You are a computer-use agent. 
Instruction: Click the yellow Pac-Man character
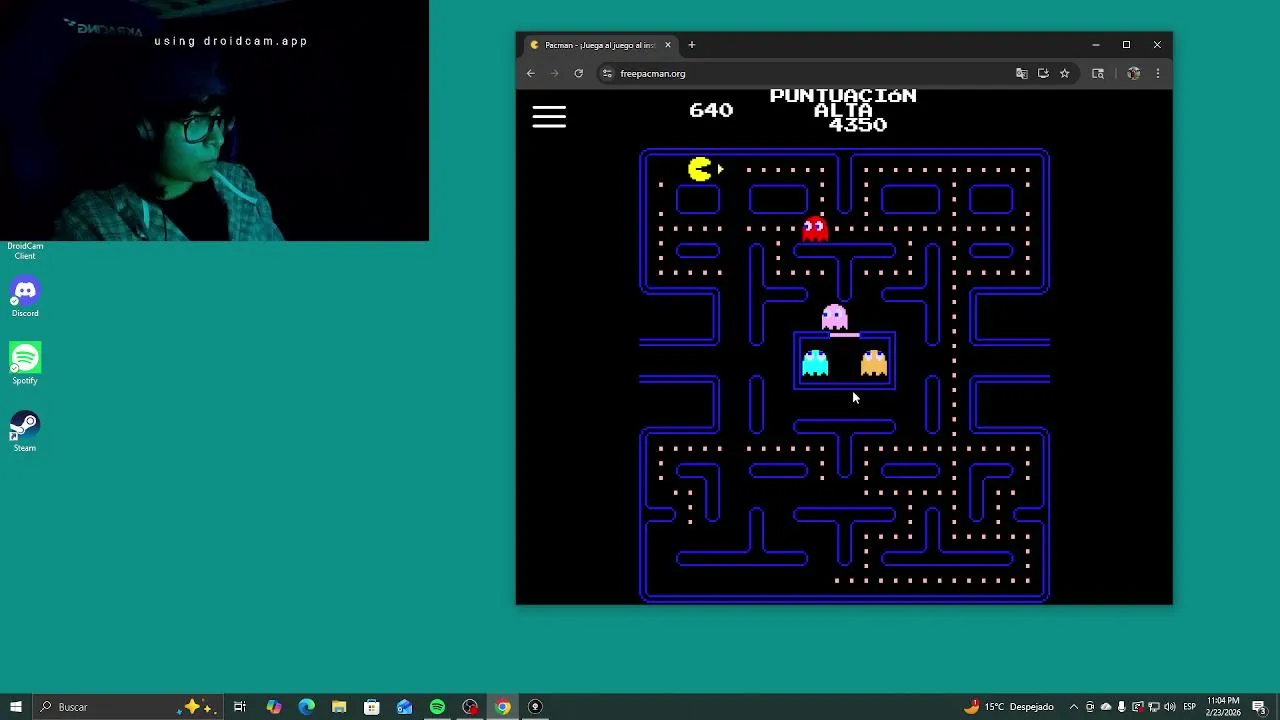pyautogui.click(x=700, y=169)
